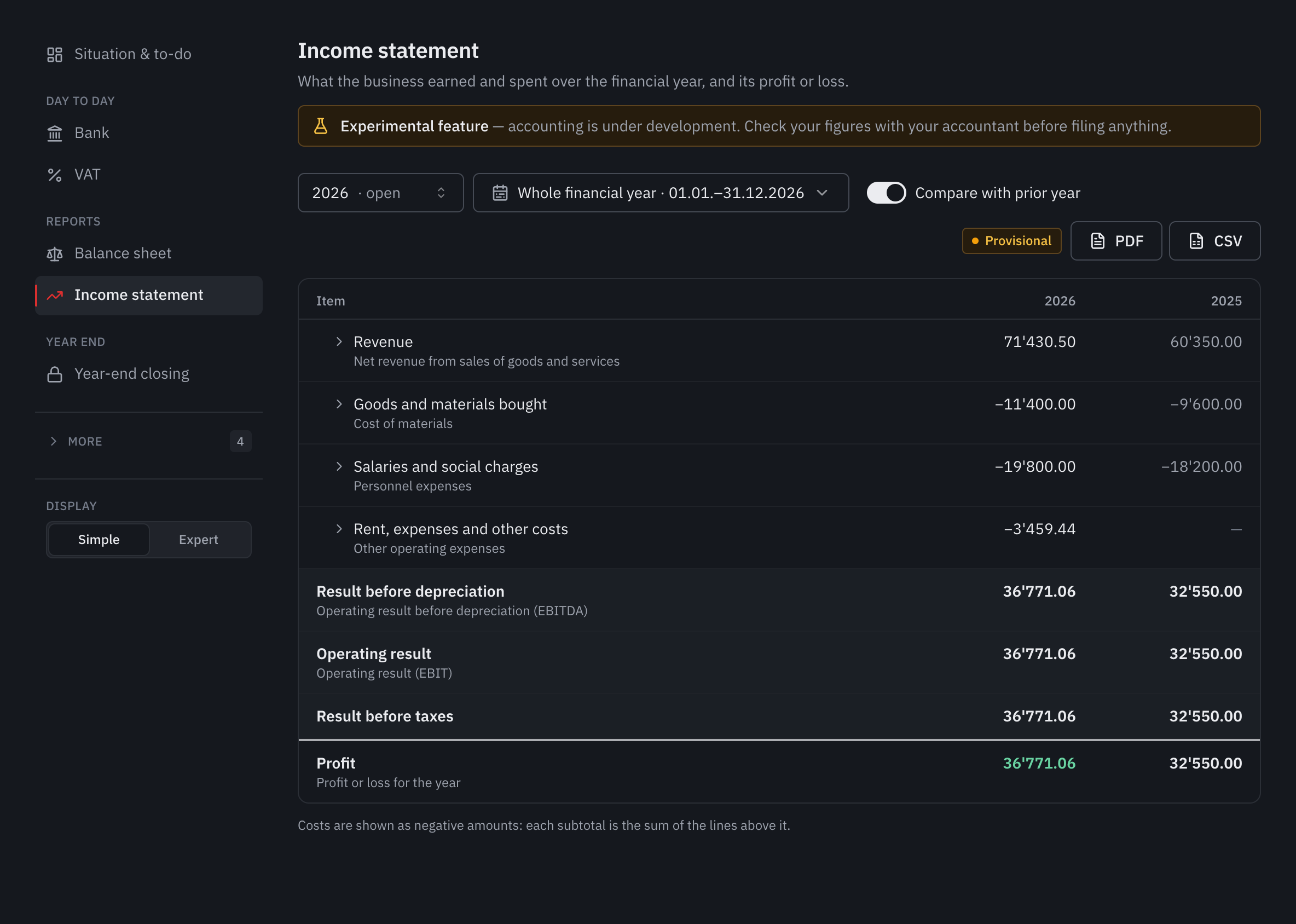Expand Salaries and social charges row

point(339,467)
